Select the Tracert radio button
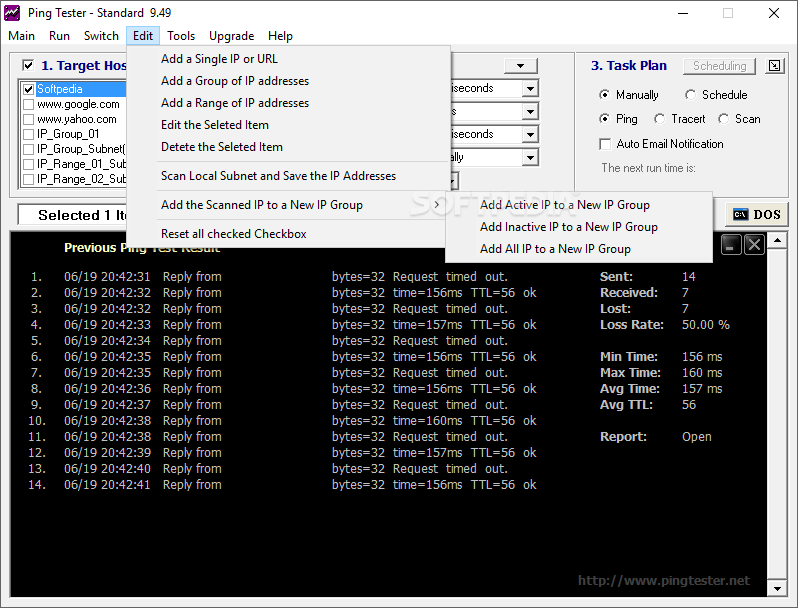Viewport: 798px width, 608px height. (660, 119)
